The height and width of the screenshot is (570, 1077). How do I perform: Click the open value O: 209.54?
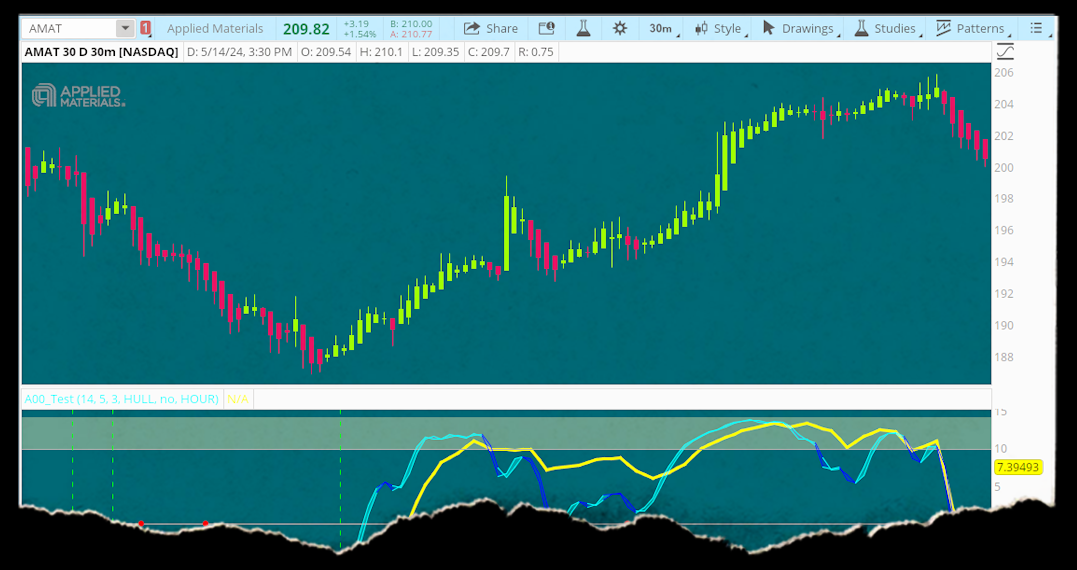point(326,52)
